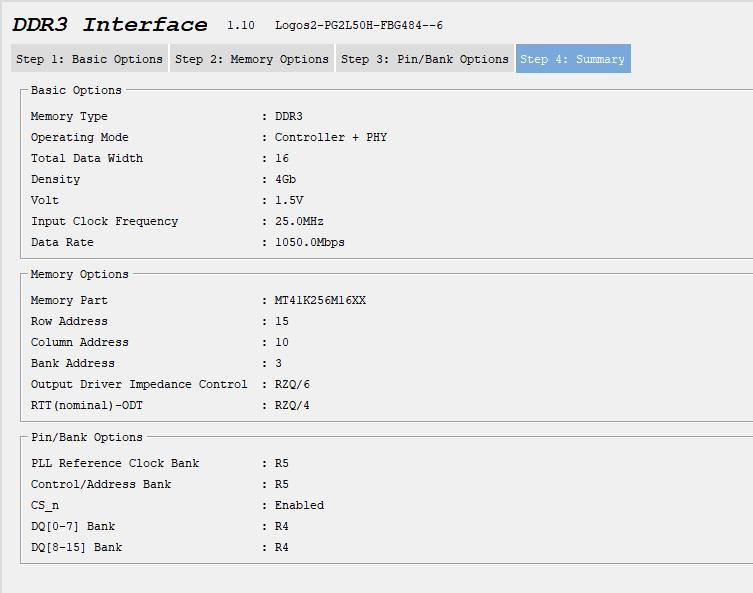Switch to Step 1: Basic Options tab
This screenshot has height=593, width=753.
(89, 59)
